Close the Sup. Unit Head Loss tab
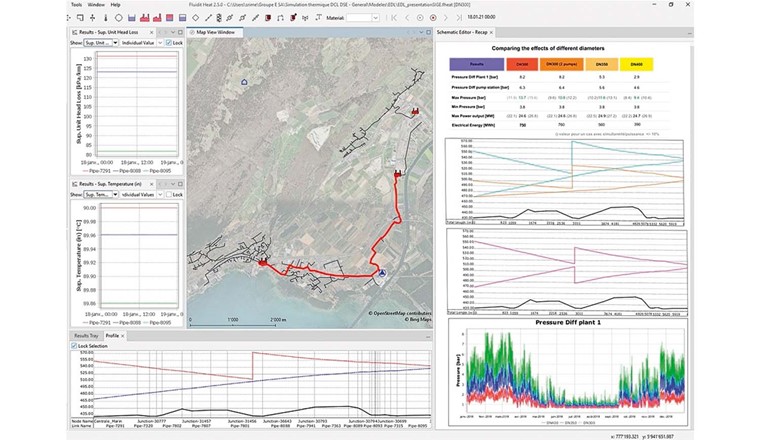Screen dimensions: 760x440 coord(151,32)
